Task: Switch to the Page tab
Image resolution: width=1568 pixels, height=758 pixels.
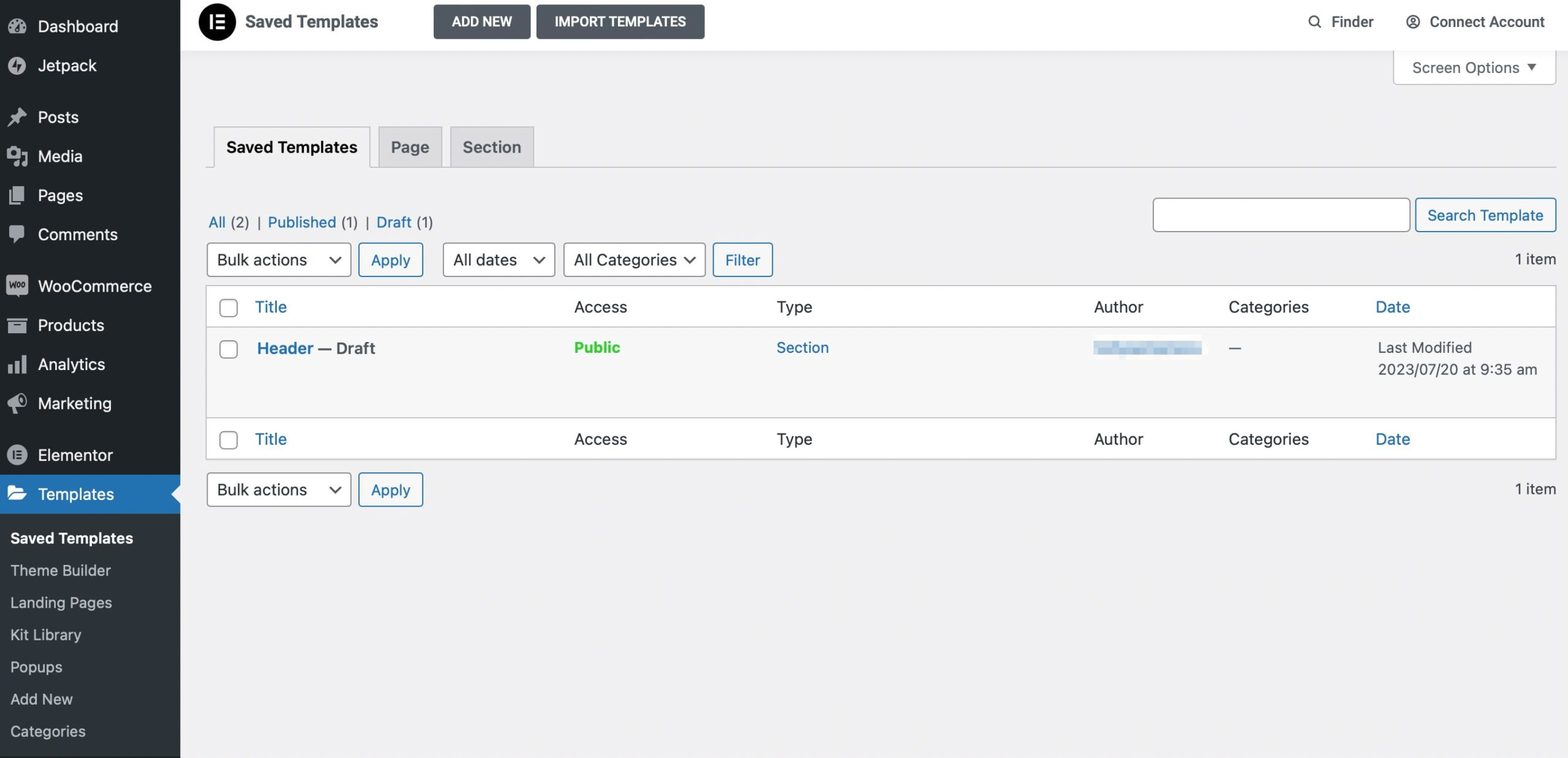Action: 410,147
